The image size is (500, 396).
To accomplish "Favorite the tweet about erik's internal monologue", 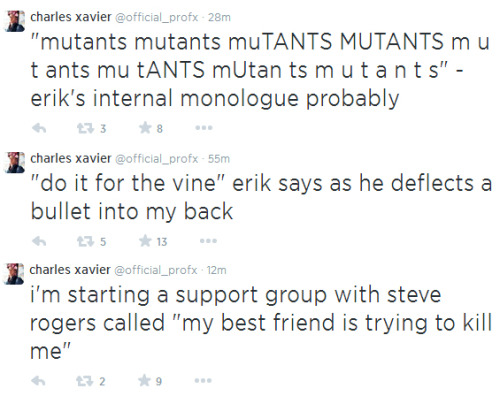I will tap(145, 128).
